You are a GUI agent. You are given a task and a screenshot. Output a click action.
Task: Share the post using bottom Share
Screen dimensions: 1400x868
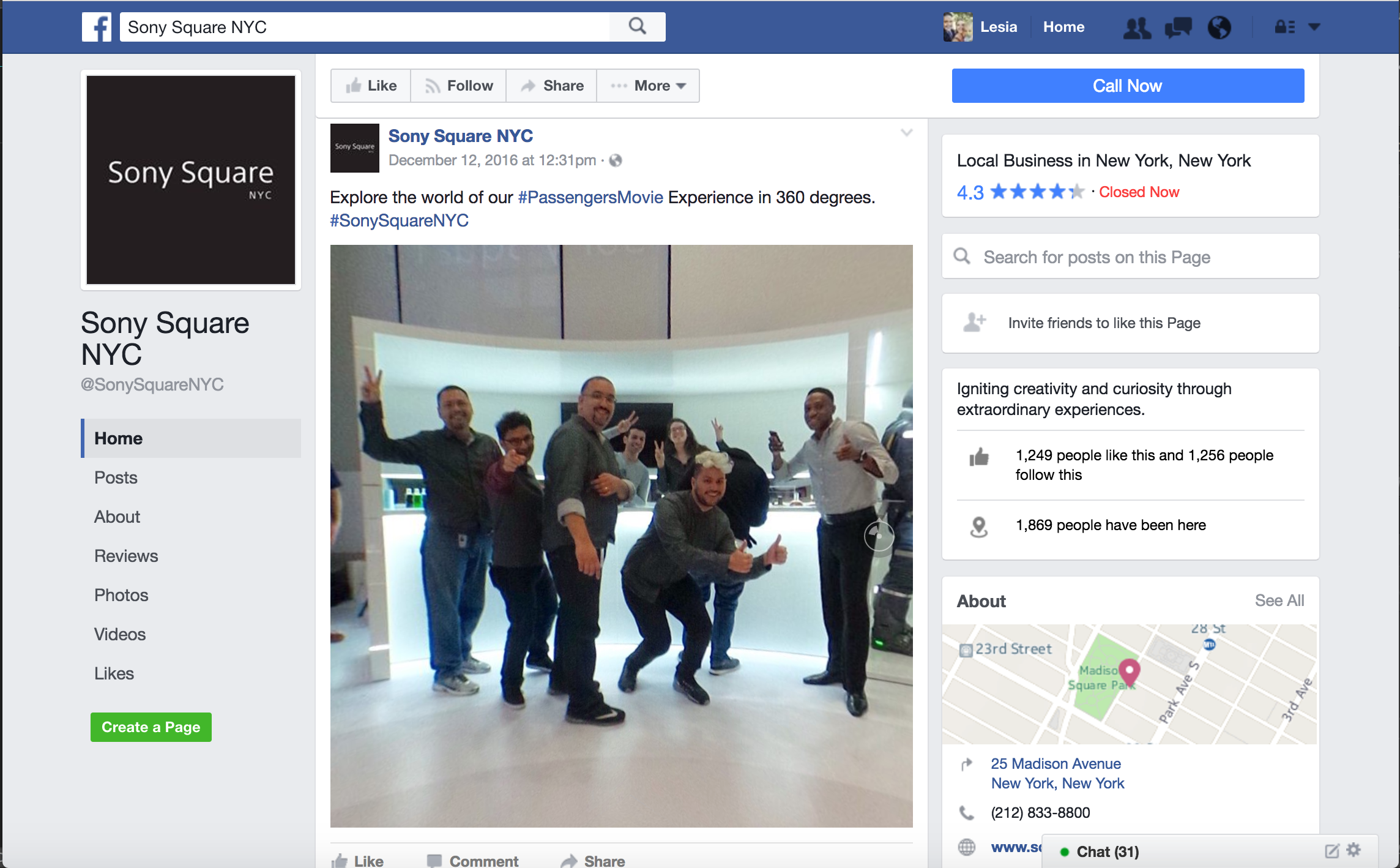pos(593,861)
